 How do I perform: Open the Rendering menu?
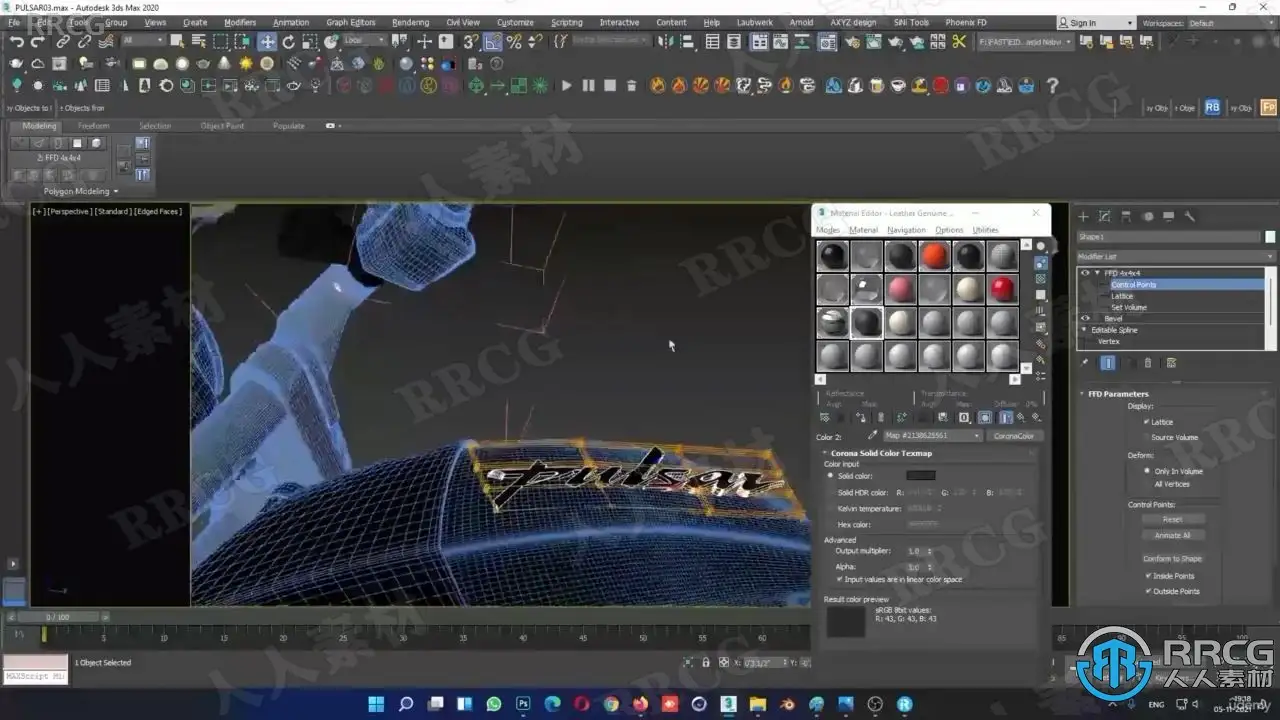(x=410, y=22)
